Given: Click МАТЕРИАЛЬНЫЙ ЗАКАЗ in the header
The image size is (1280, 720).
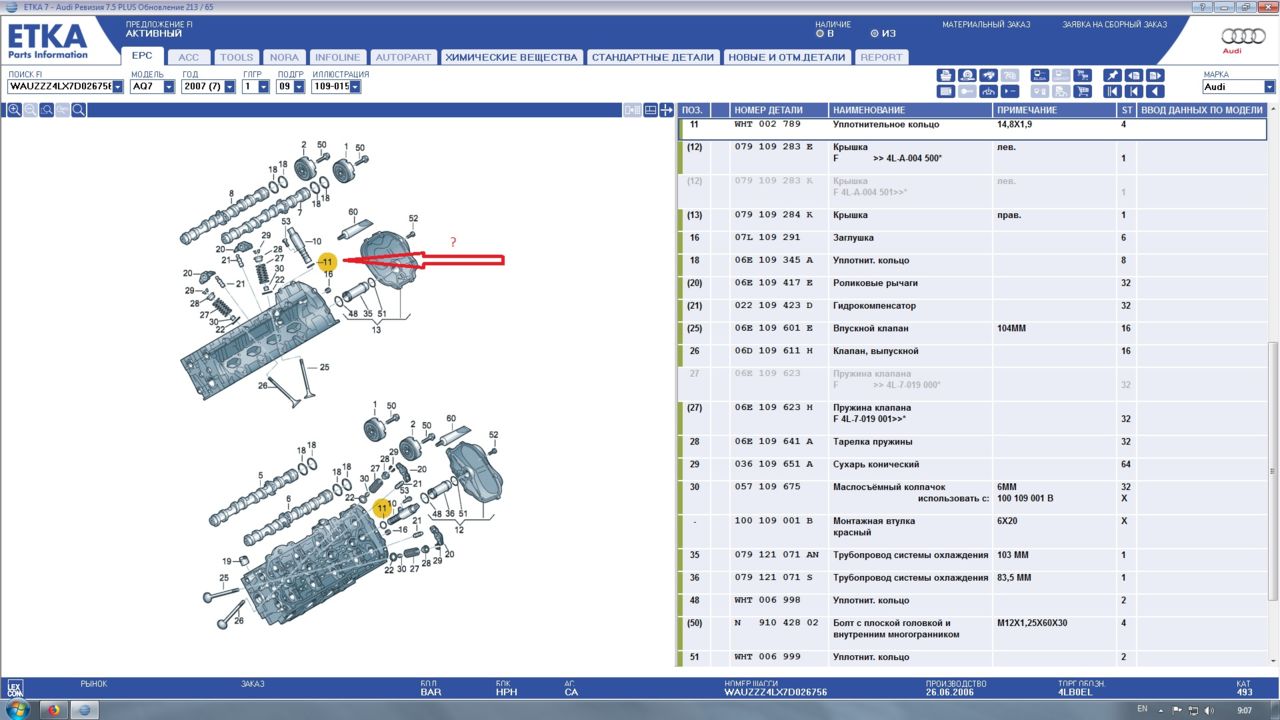Looking at the screenshot, I should [x=988, y=24].
